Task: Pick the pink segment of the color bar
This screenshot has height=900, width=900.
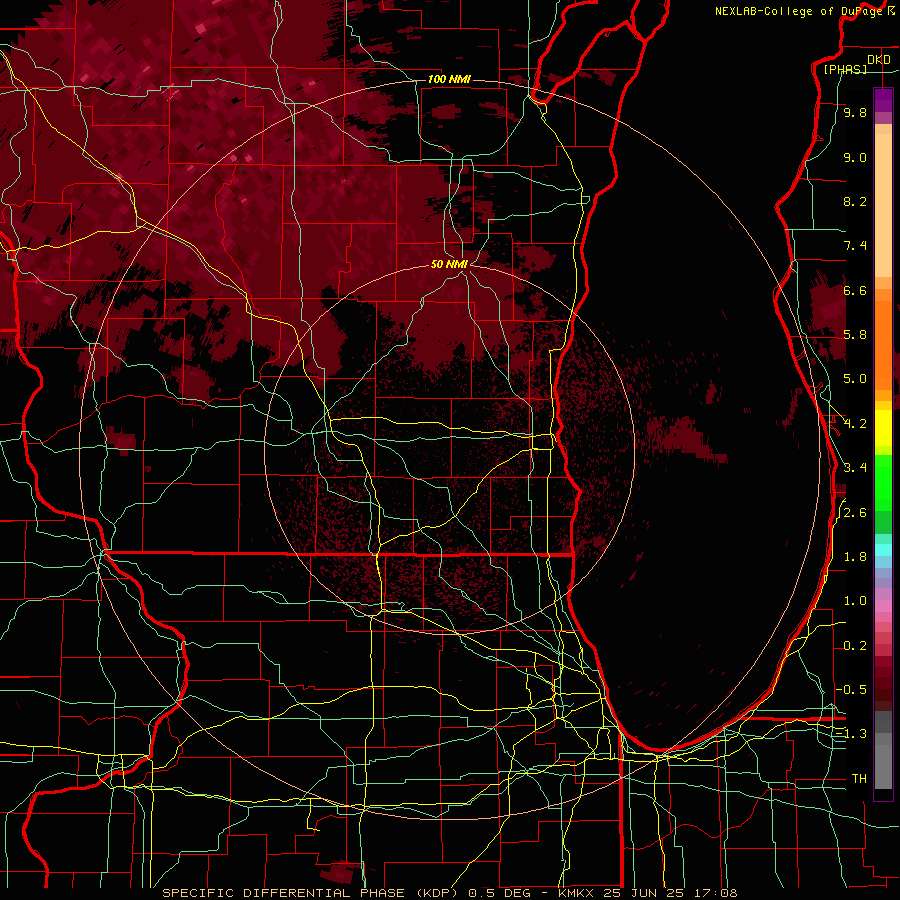Action: click(883, 606)
